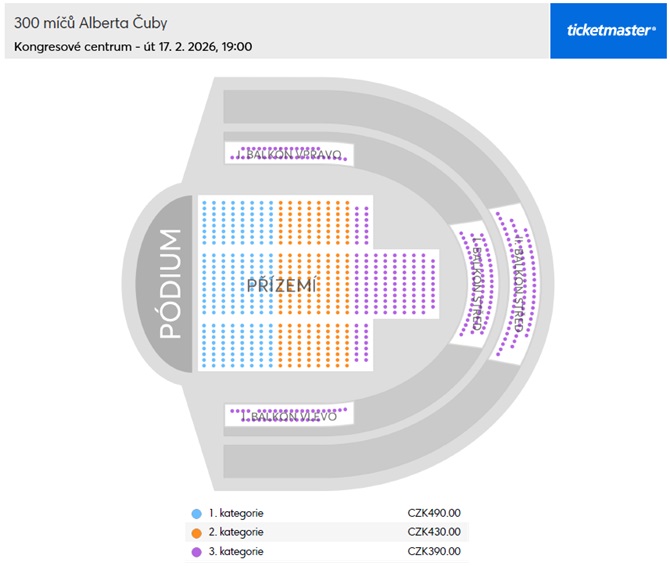The image size is (670, 566).
Task: Select the 2. kategorie legend label
Action: point(236,532)
